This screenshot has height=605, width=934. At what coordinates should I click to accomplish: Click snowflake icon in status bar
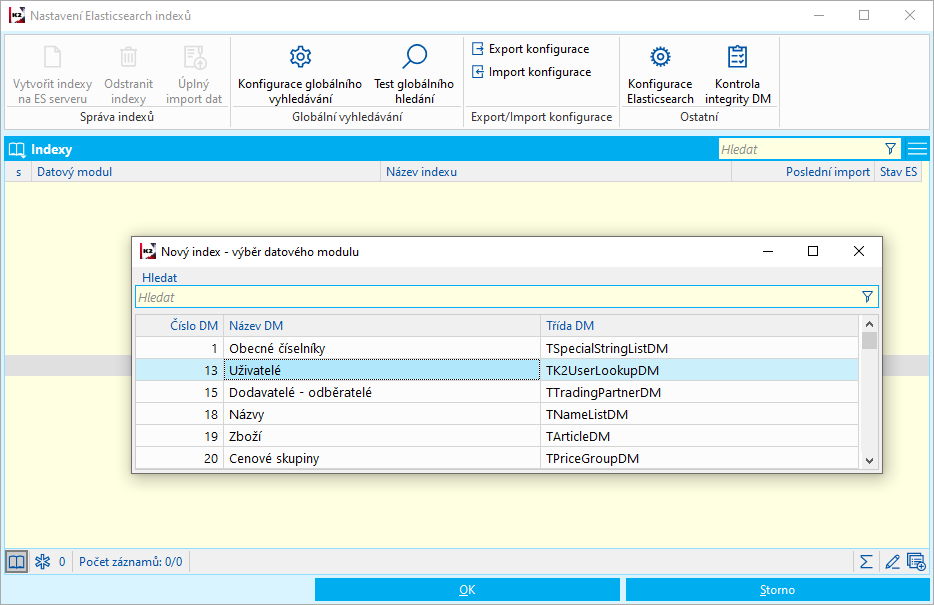click(x=42, y=561)
